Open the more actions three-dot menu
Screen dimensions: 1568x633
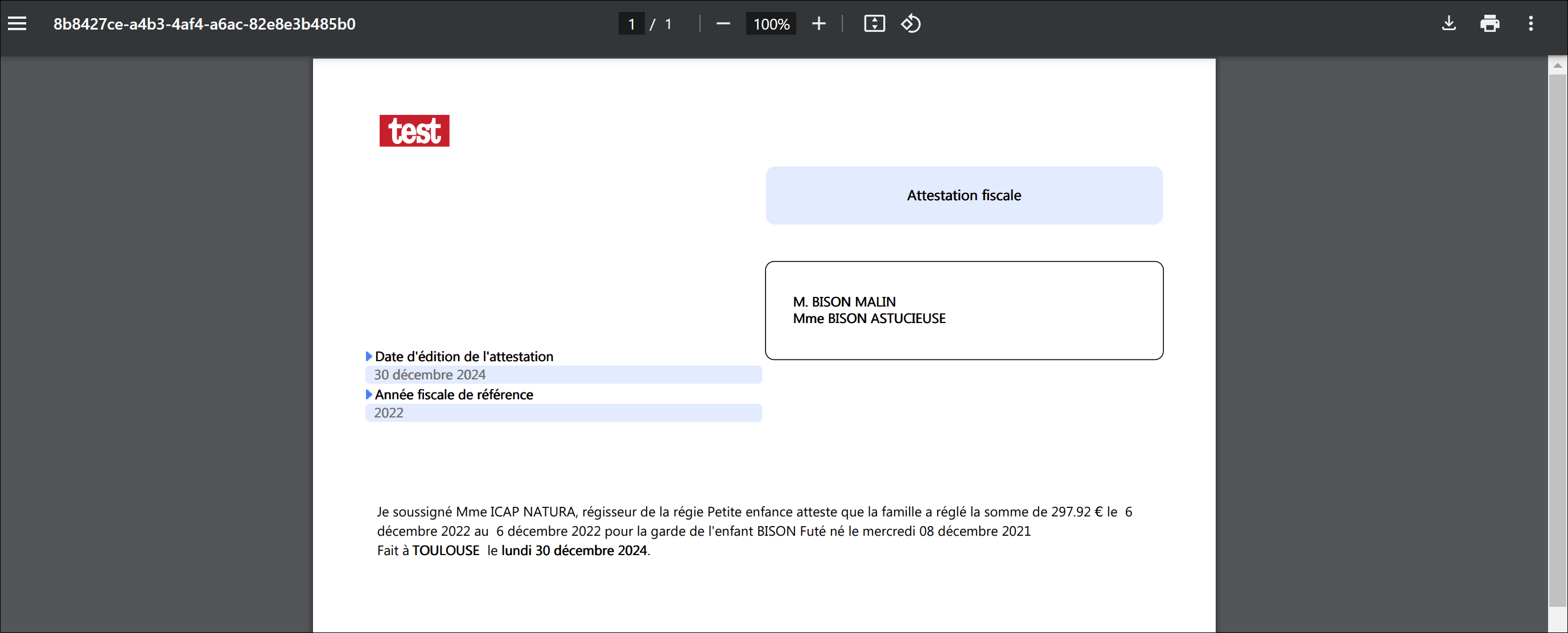pyautogui.click(x=1531, y=24)
